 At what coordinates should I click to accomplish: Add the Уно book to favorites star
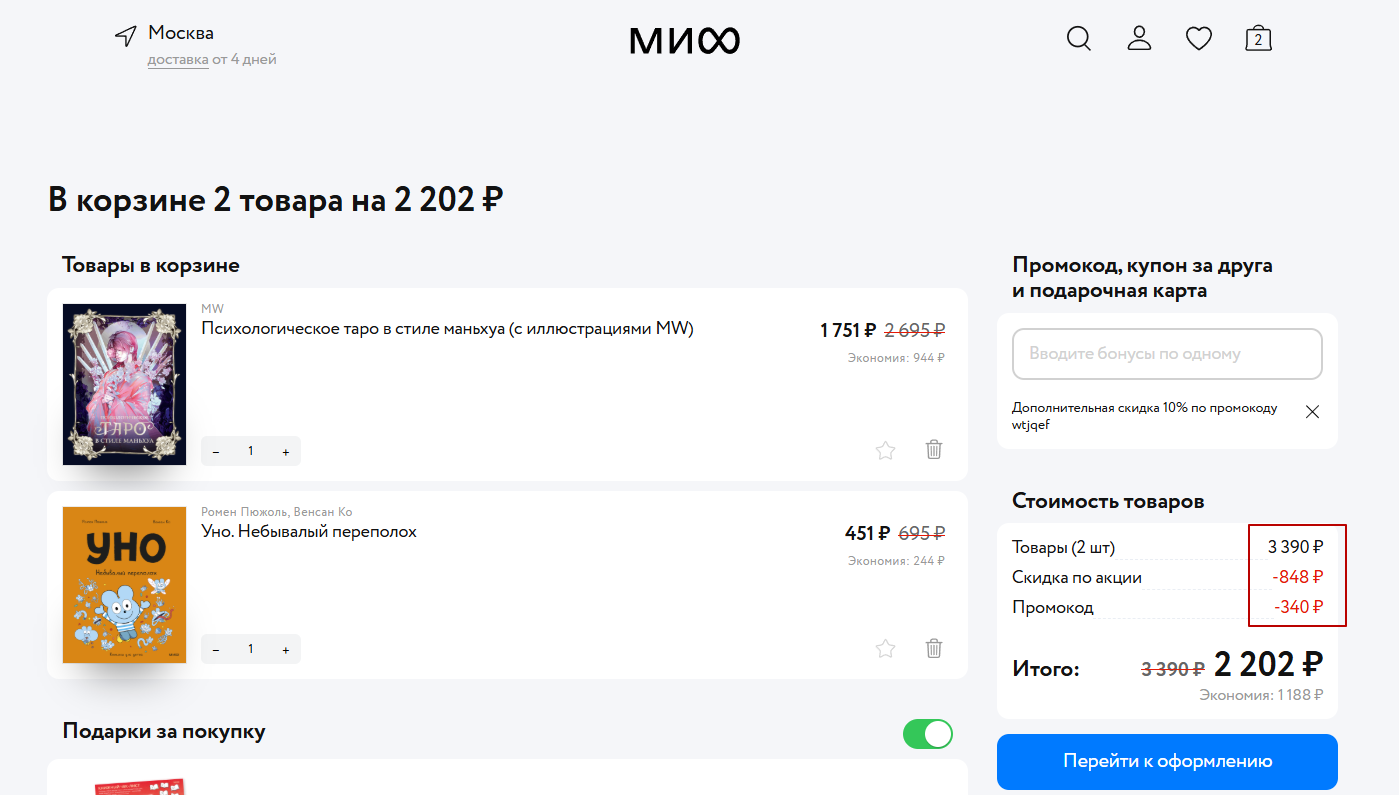click(x=885, y=649)
